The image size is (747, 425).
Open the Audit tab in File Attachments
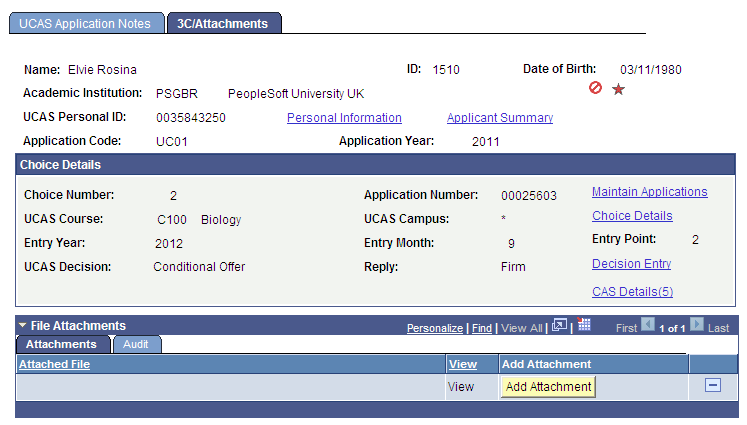(137, 344)
